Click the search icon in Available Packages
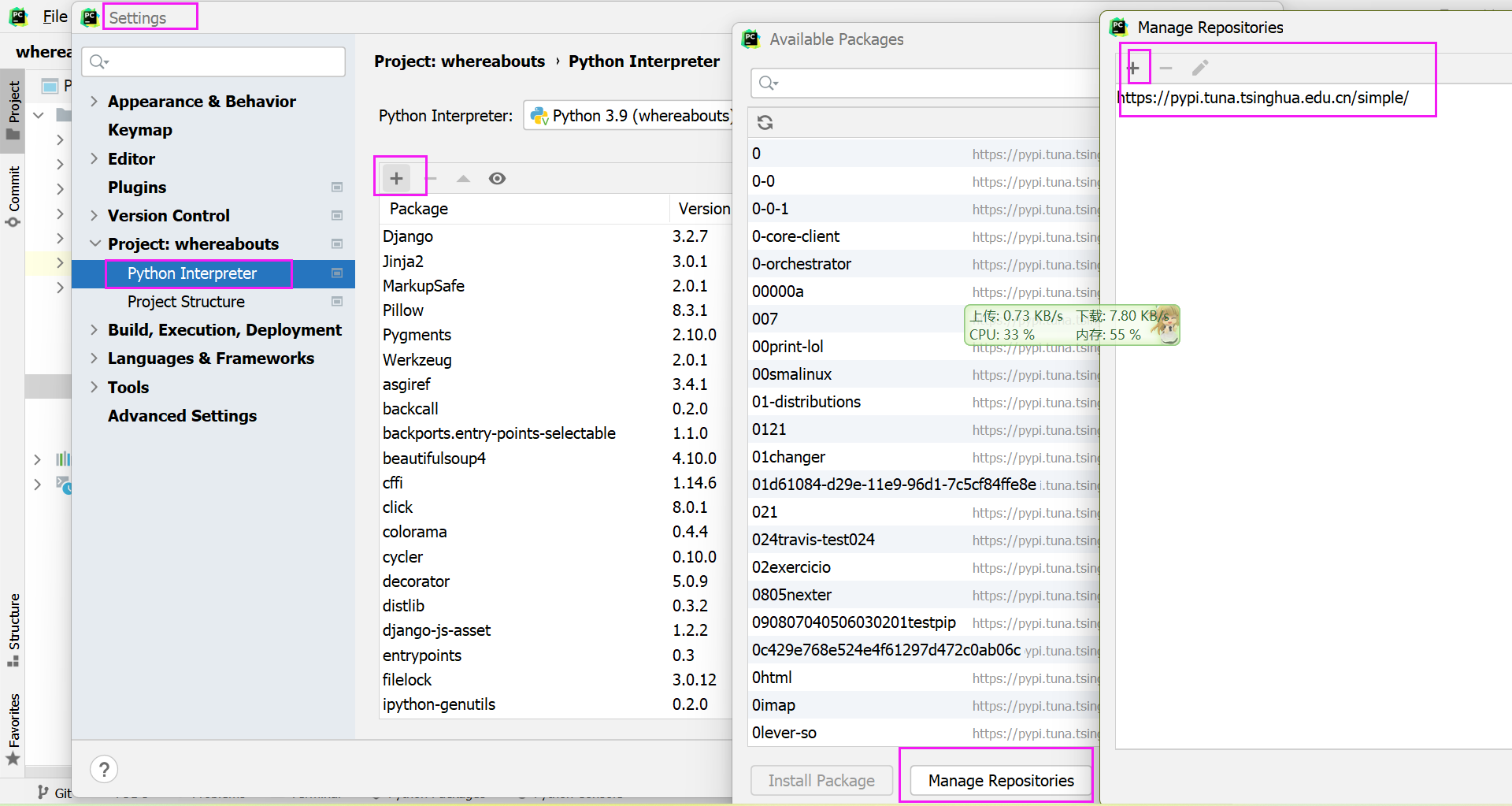The width and height of the screenshot is (1512, 806). click(768, 83)
